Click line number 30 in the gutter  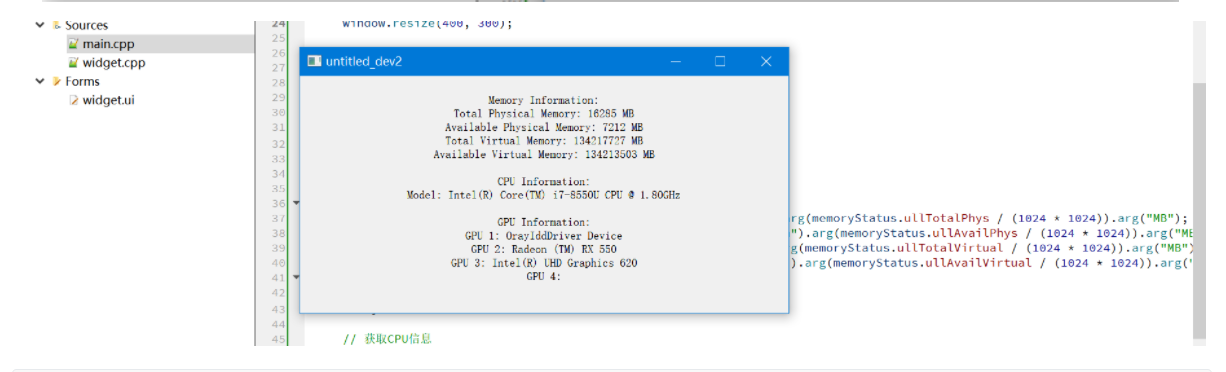click(278, 112)
